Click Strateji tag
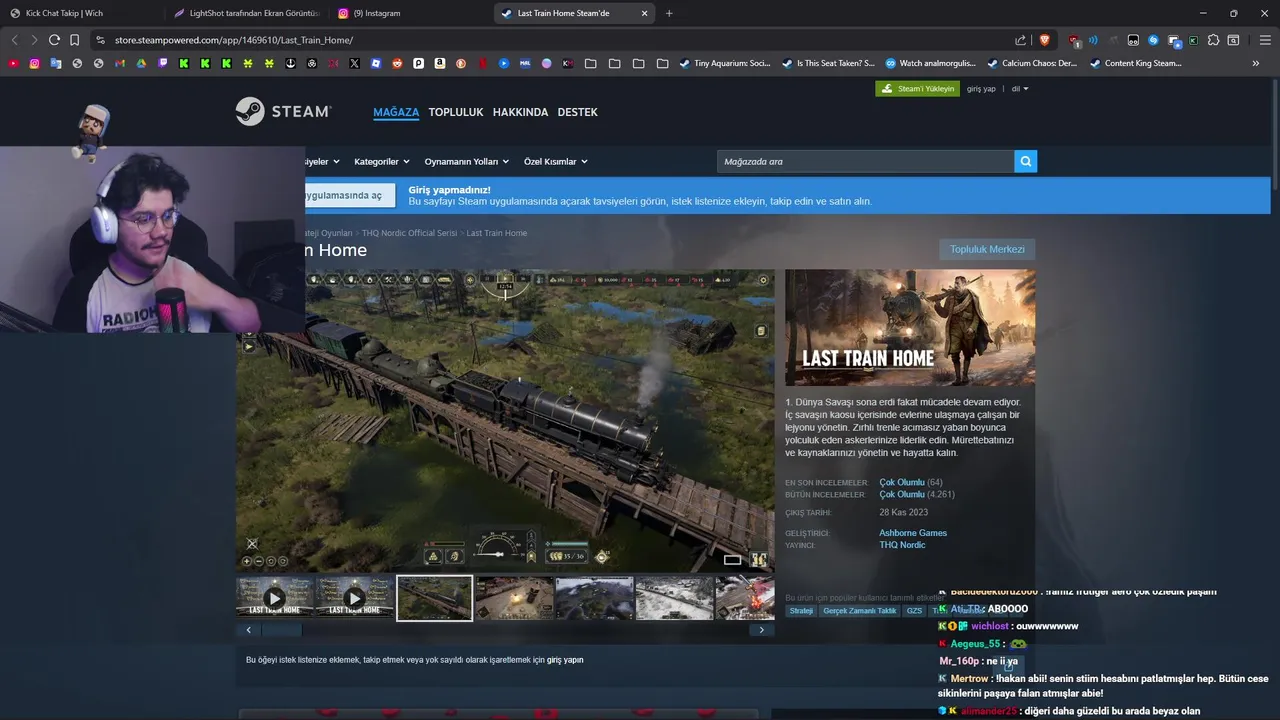This screenshot has height=720, width=1280. 801,610
